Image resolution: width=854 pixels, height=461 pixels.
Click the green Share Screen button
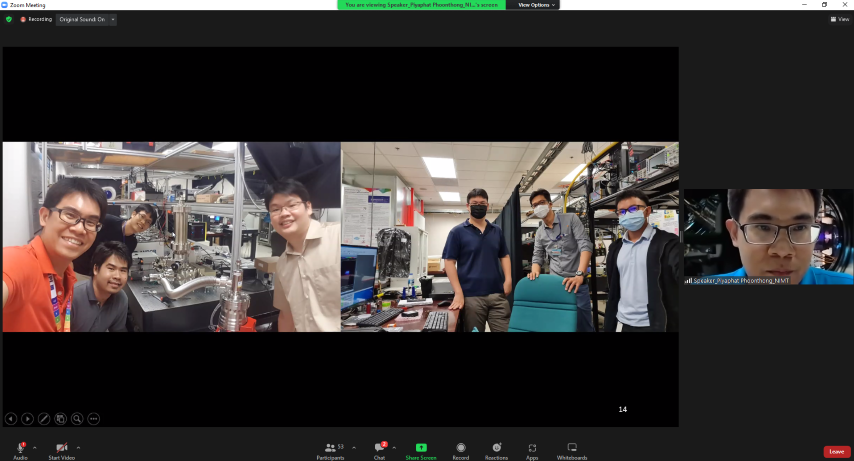coord(421,447)
